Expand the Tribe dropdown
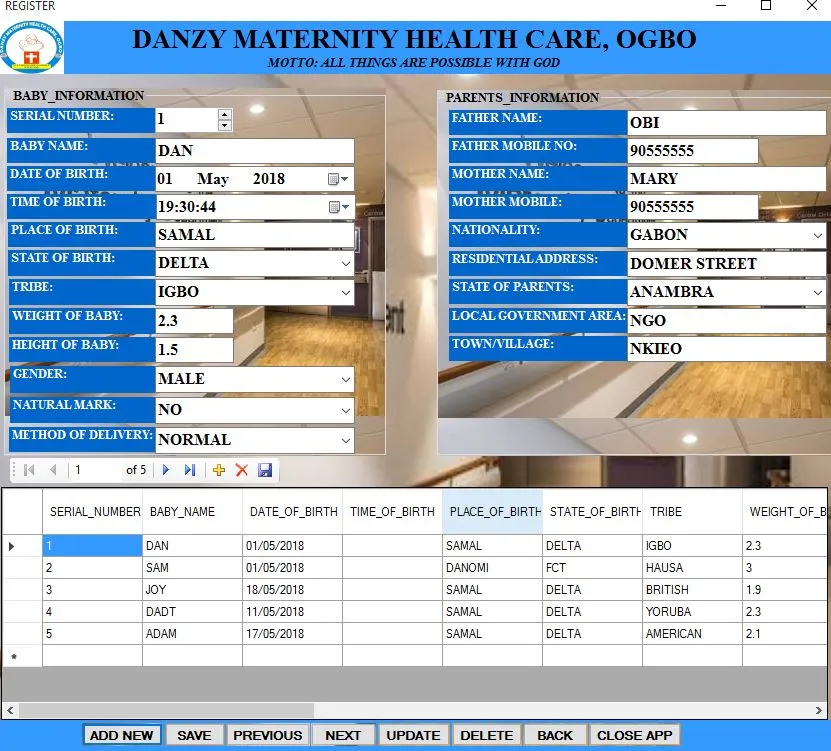 click(346, 293)
